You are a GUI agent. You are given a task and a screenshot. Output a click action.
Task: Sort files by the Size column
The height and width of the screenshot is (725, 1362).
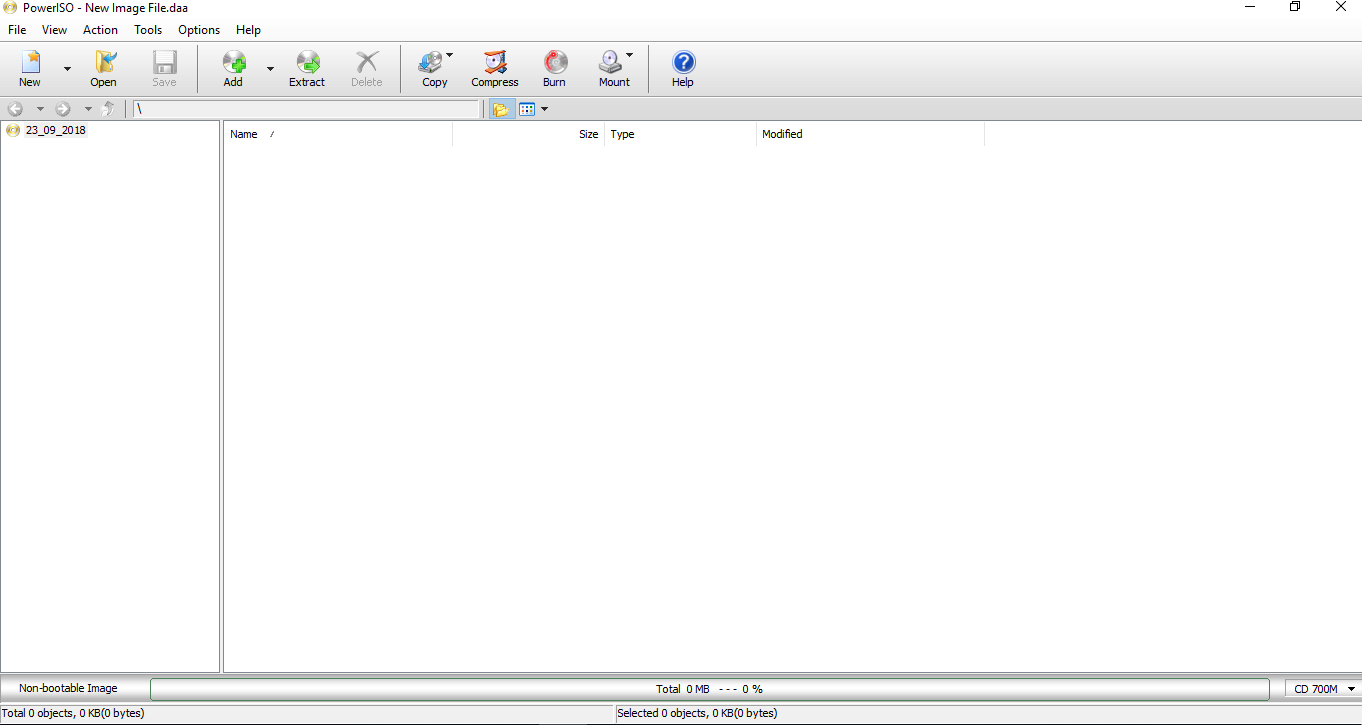[588, 133]
